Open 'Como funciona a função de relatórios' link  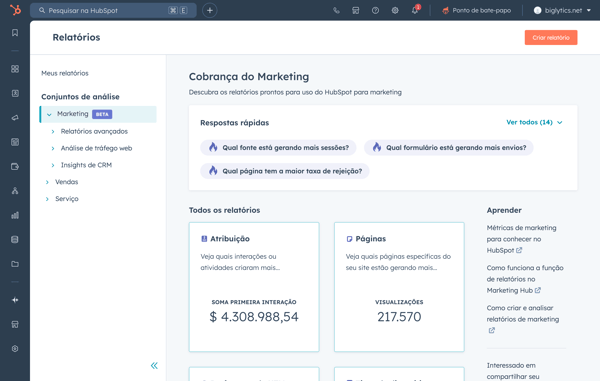[525, 279]
